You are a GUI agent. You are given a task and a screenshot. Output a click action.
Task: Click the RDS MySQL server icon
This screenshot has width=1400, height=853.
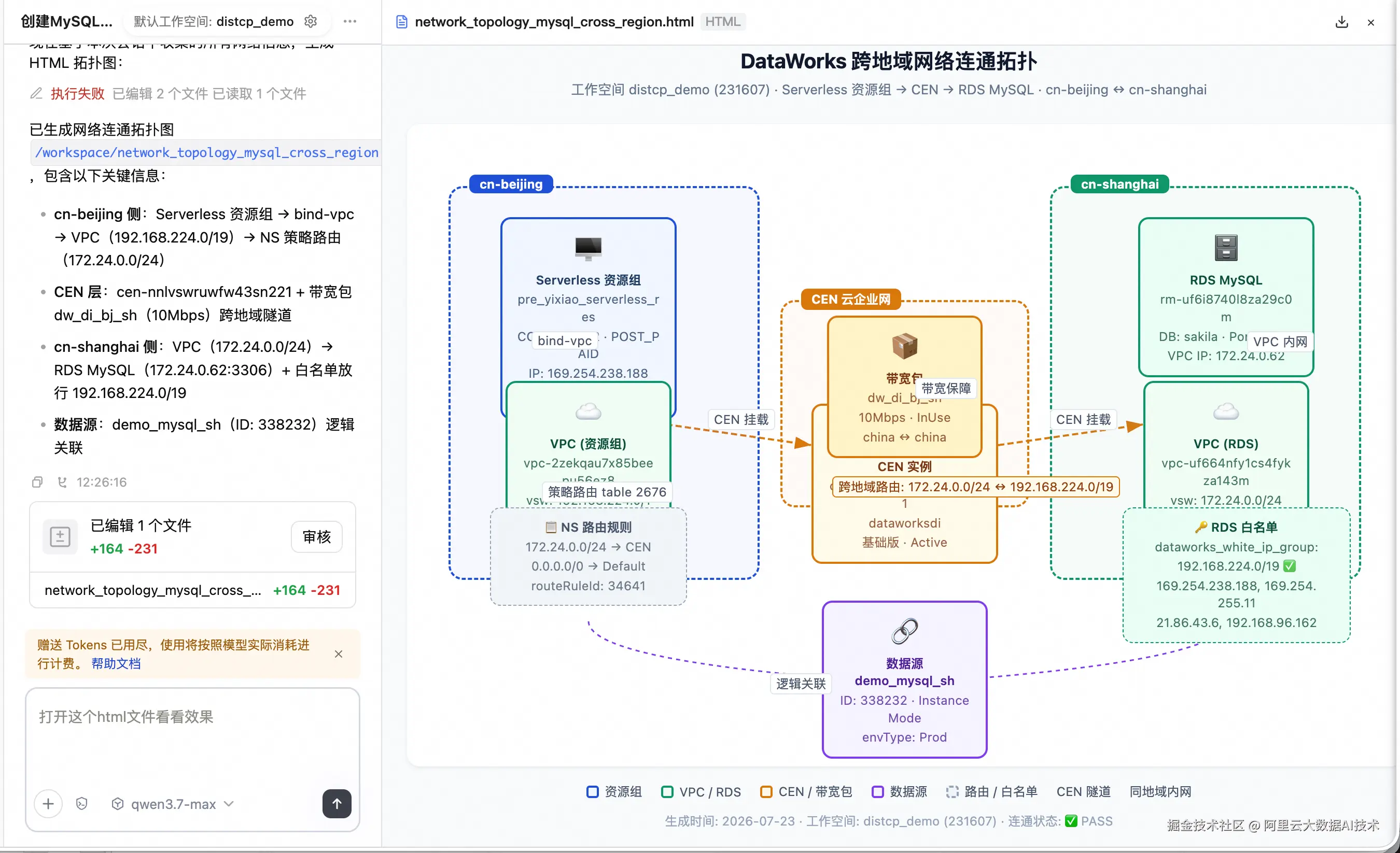point(1226,248)
